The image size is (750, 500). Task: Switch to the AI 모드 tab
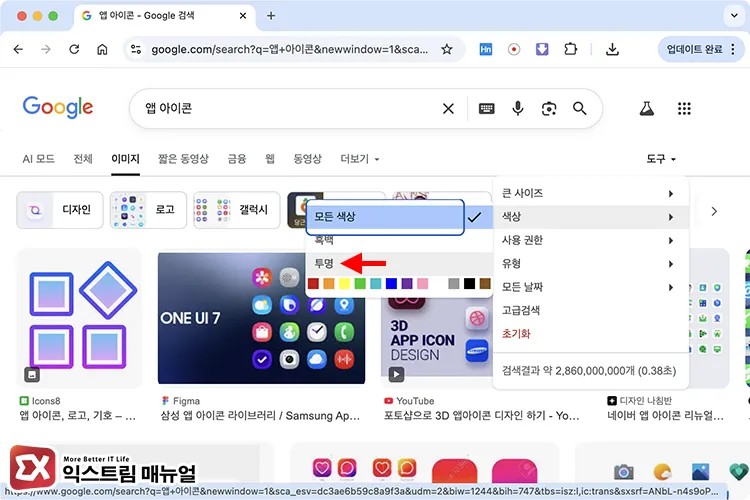coord(39,159)
